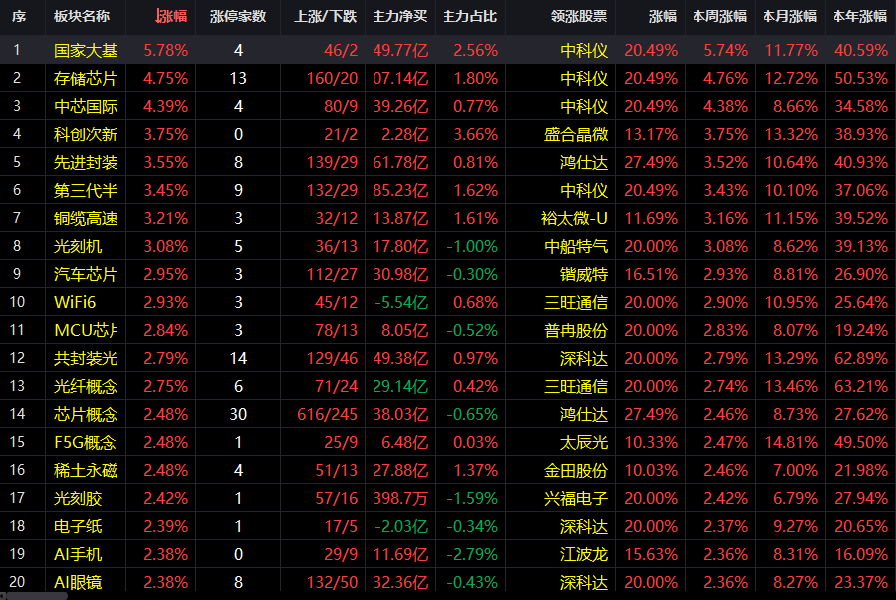The image size is (896, 600).
Task: Sort by 本年涨幅 column header
Action: tap(860, 17)
